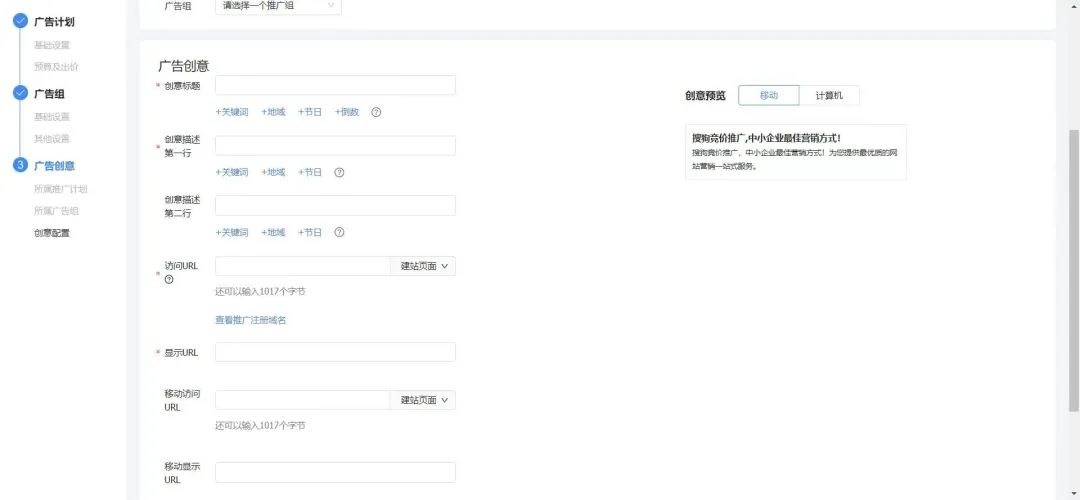
Task: Insert +关键词 into the 创意标题
Action: coord(232,112)
